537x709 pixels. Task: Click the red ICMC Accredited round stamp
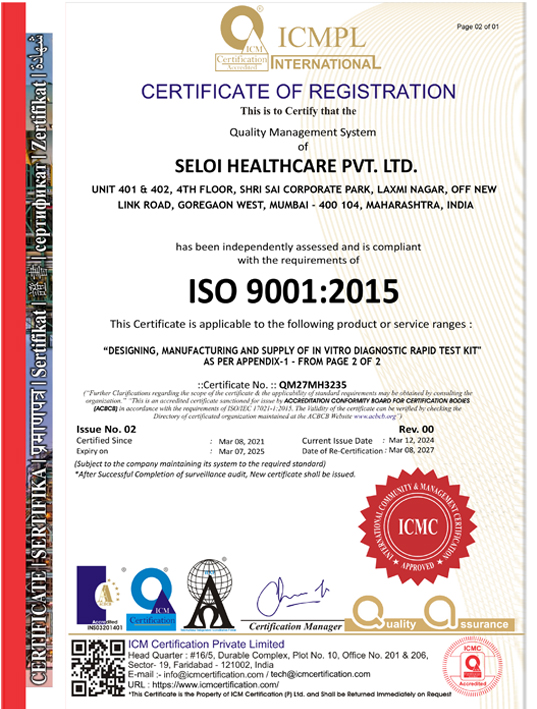(x=472, y=664)
